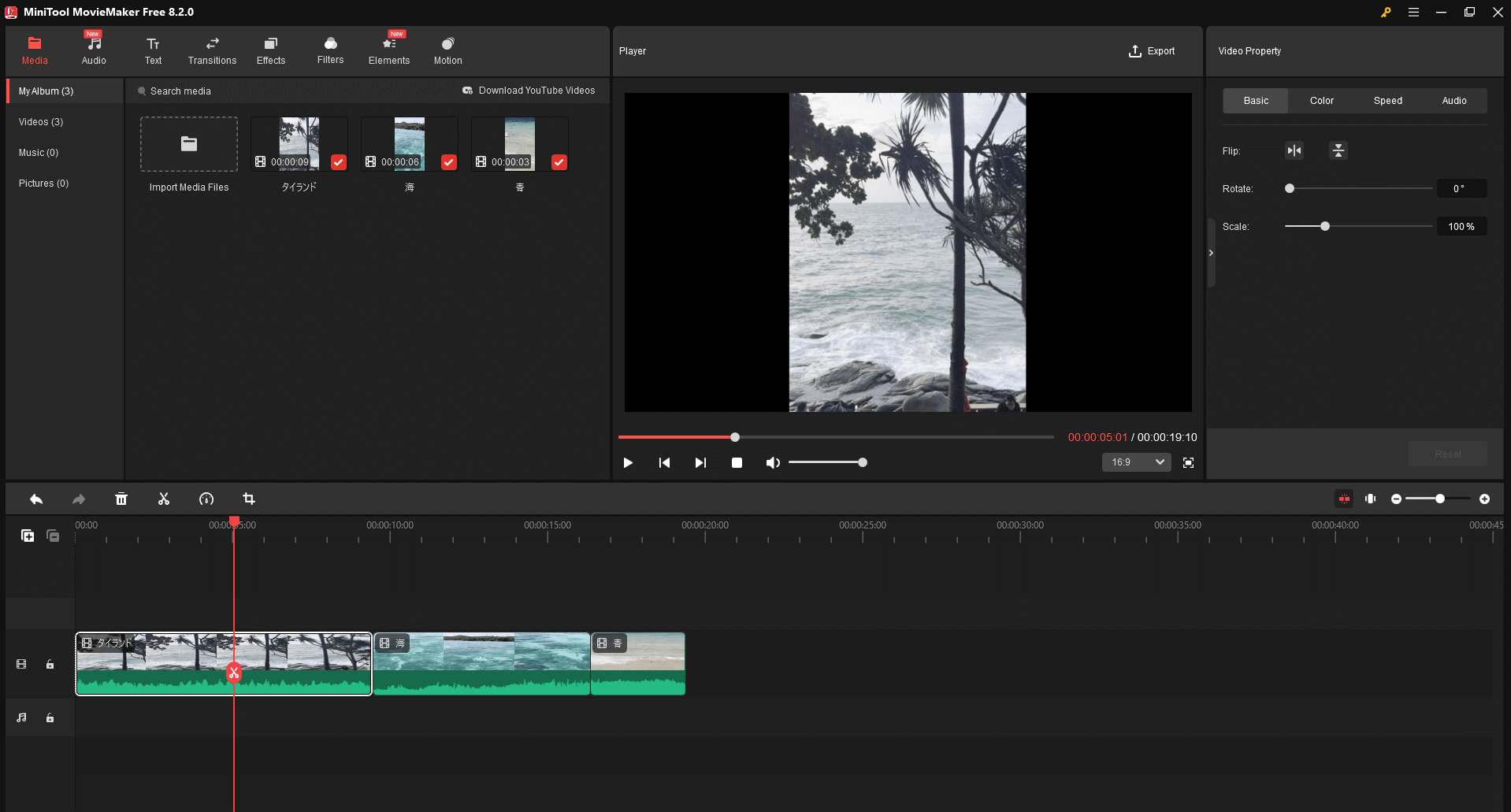Toggle checkmark on 00:00:03 clip thumbnail
The height and width of the screenshot is (812, 1511).
559,162
